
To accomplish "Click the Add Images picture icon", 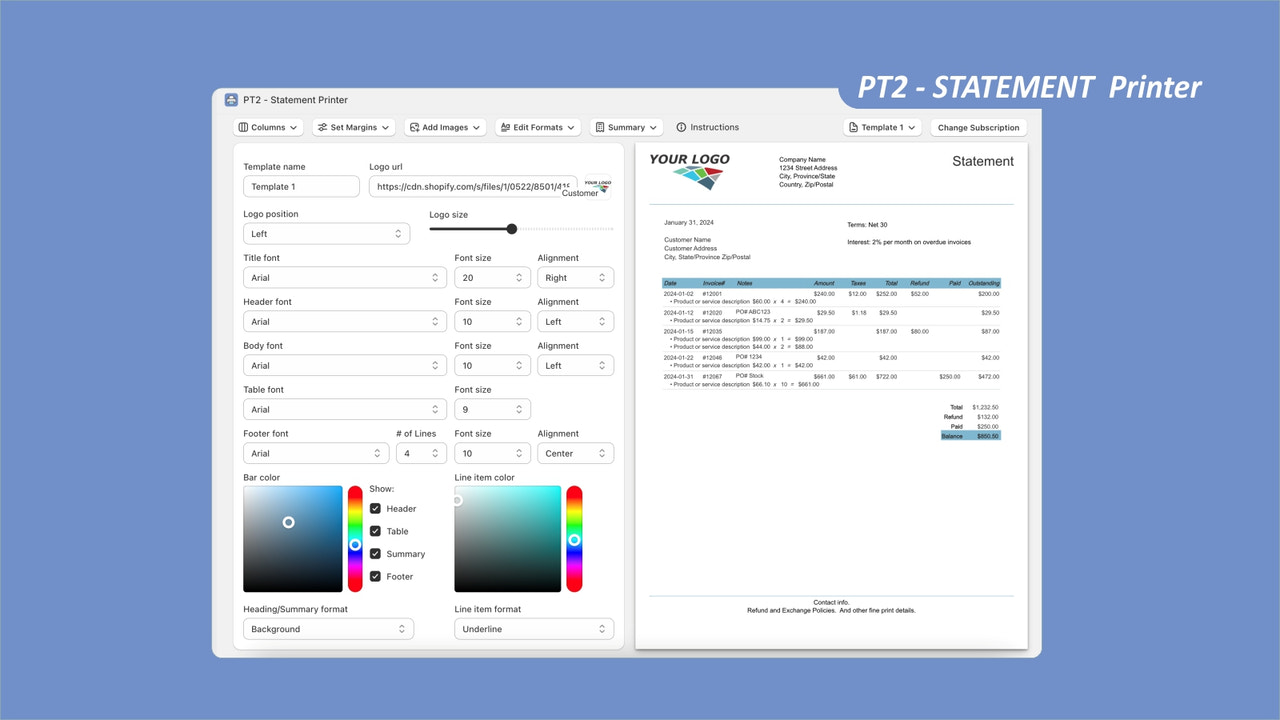I will point(412,127).
